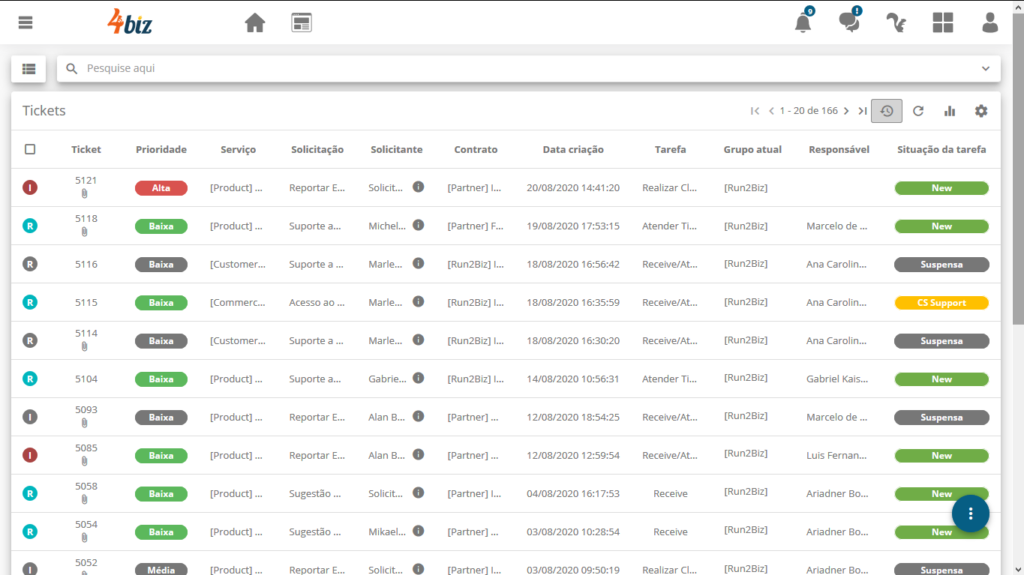Jump to the last page
This screenshot has height=575, width=1024.
click(x=863, y=111)
